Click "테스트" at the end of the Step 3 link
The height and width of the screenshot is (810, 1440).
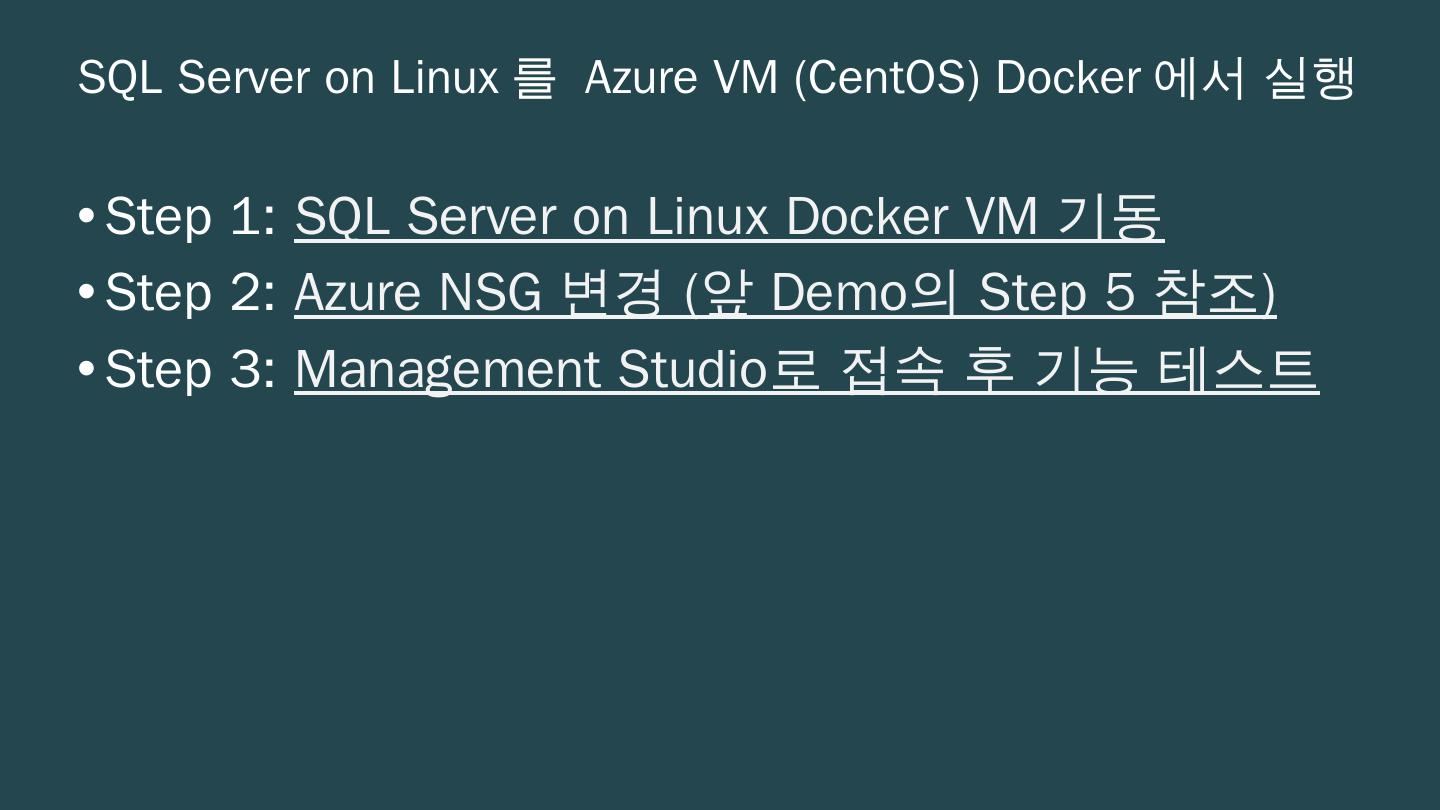point(1238,369)
